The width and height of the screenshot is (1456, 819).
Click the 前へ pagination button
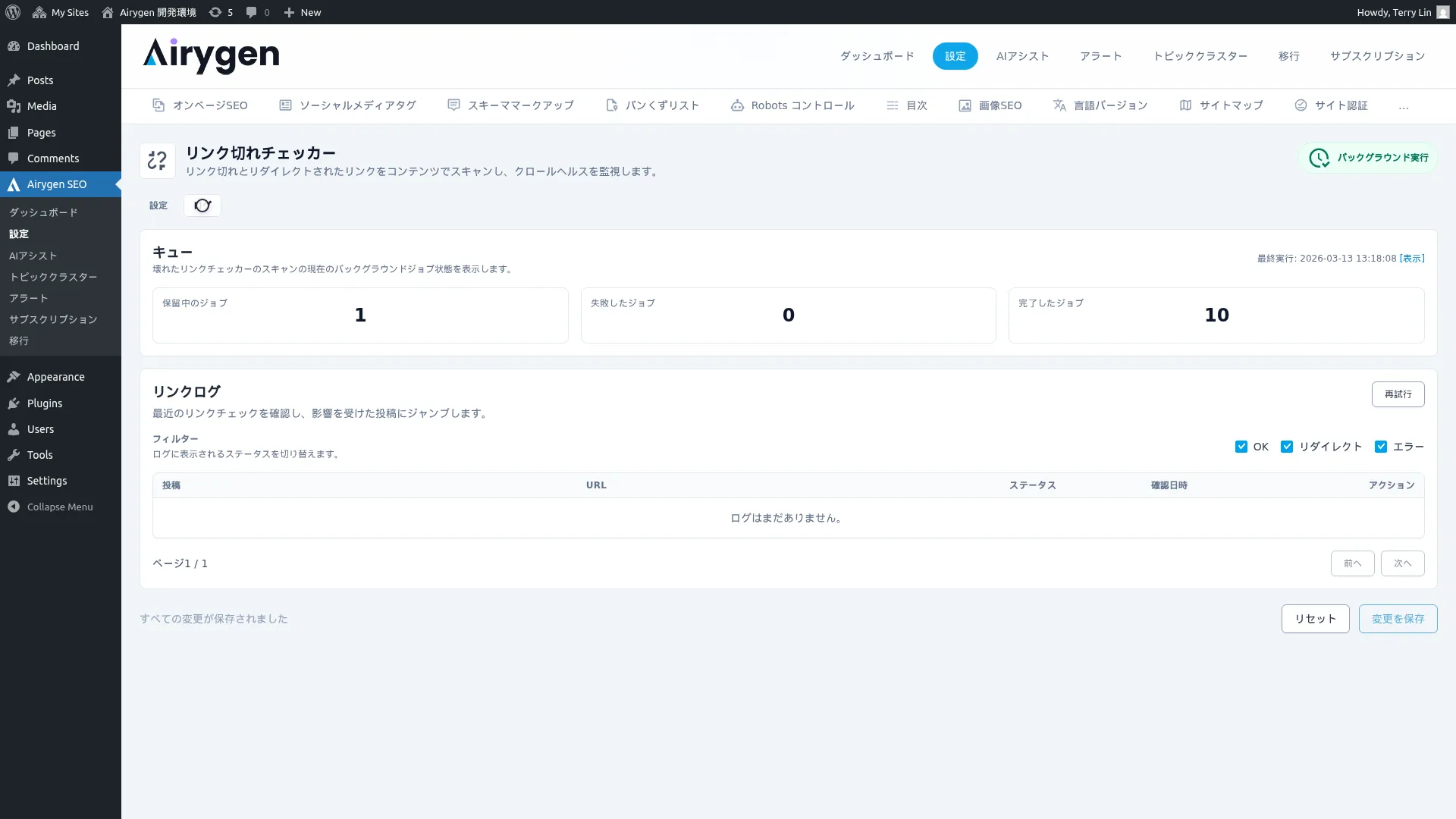click(1352, 563)
